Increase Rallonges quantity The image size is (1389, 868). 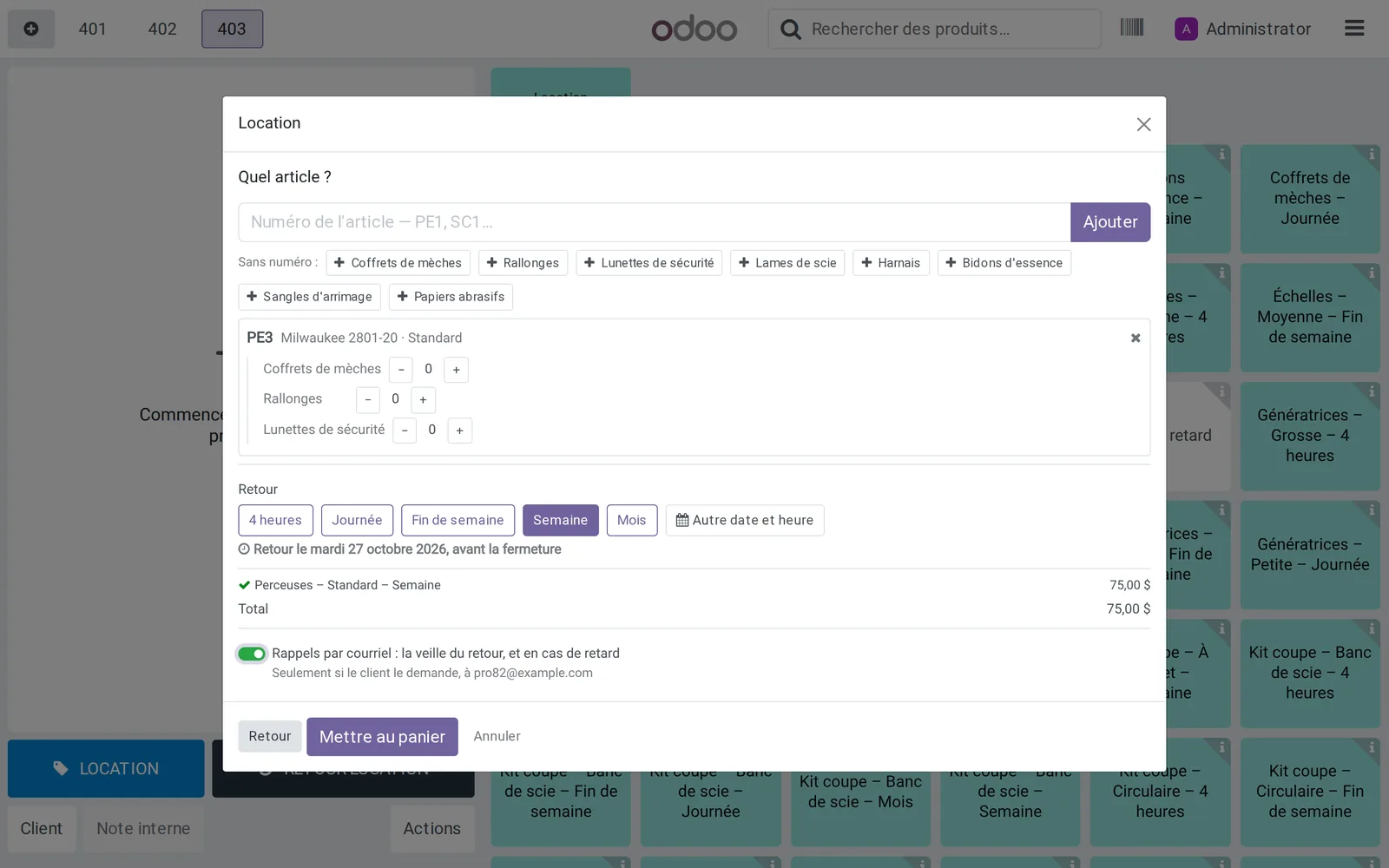coord(423,399)
